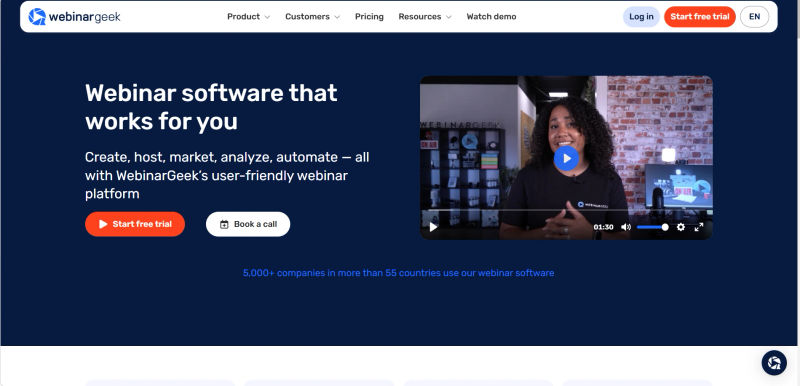Image resolution: width=800 pixels, height=386 pixels.
Task: Open the EN language selector
Action: point(755,17)
